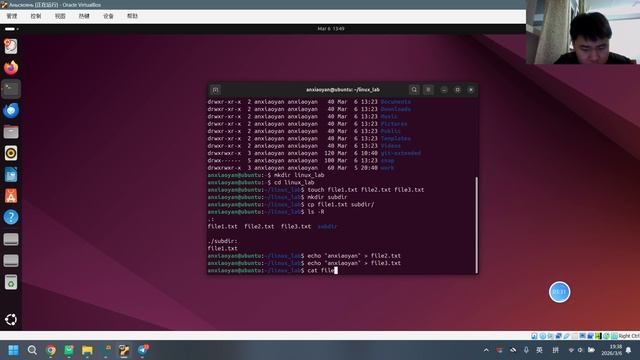
Task: Open the Windows clock showing 19:38
Action: tap(611, 350)
